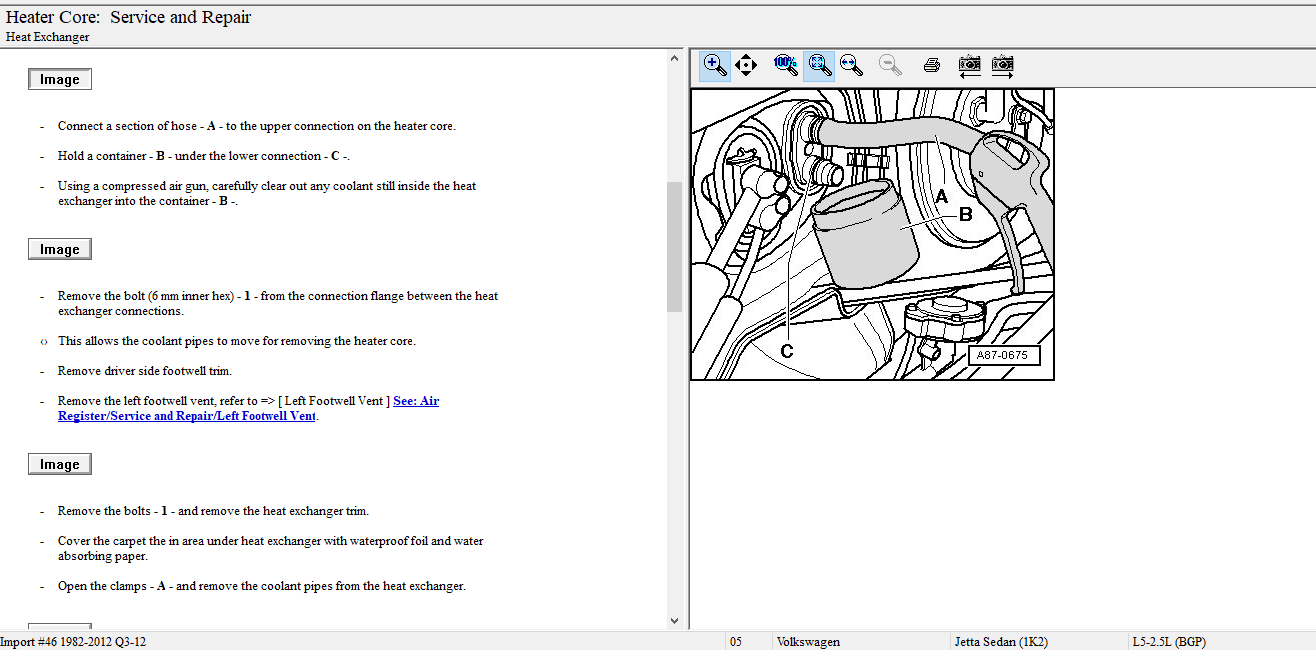Open the Image button above heat exchanger trim step

[x=60, y=464]
